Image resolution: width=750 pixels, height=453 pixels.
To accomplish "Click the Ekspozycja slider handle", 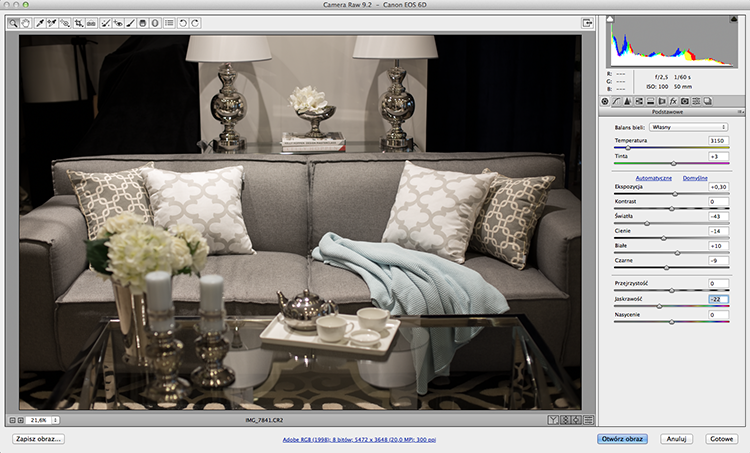I will point(675,194).
